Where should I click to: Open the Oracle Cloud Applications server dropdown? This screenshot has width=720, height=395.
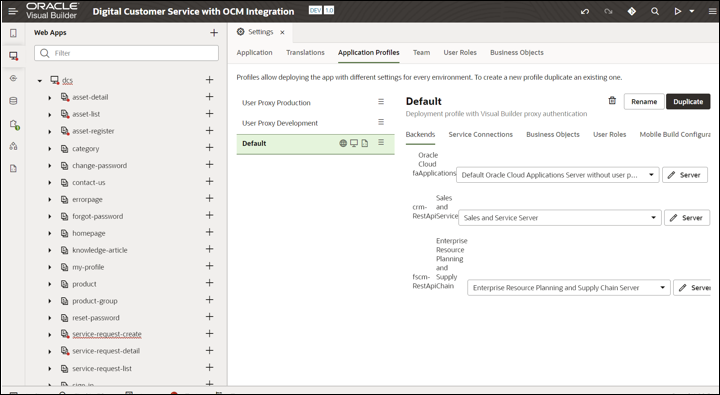(x=557, y=175)
